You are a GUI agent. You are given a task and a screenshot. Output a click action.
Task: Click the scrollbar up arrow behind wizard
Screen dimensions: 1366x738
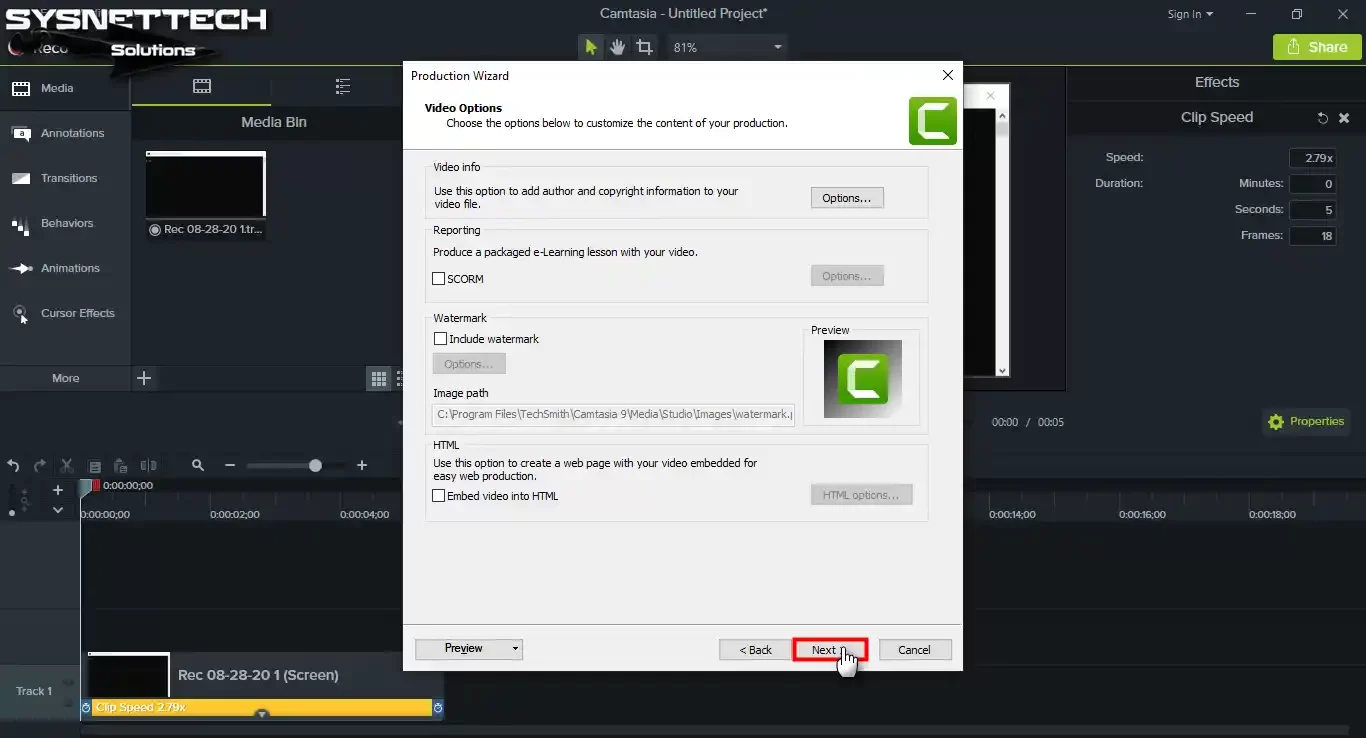click(1003, 116)
